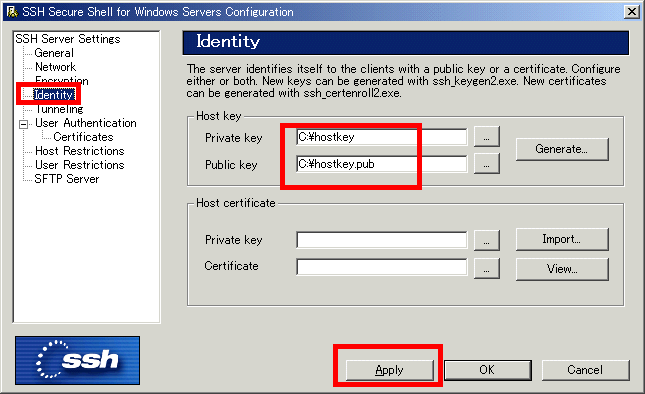Browse for the host public key file

pyautogui.click(x=487, y=164)
